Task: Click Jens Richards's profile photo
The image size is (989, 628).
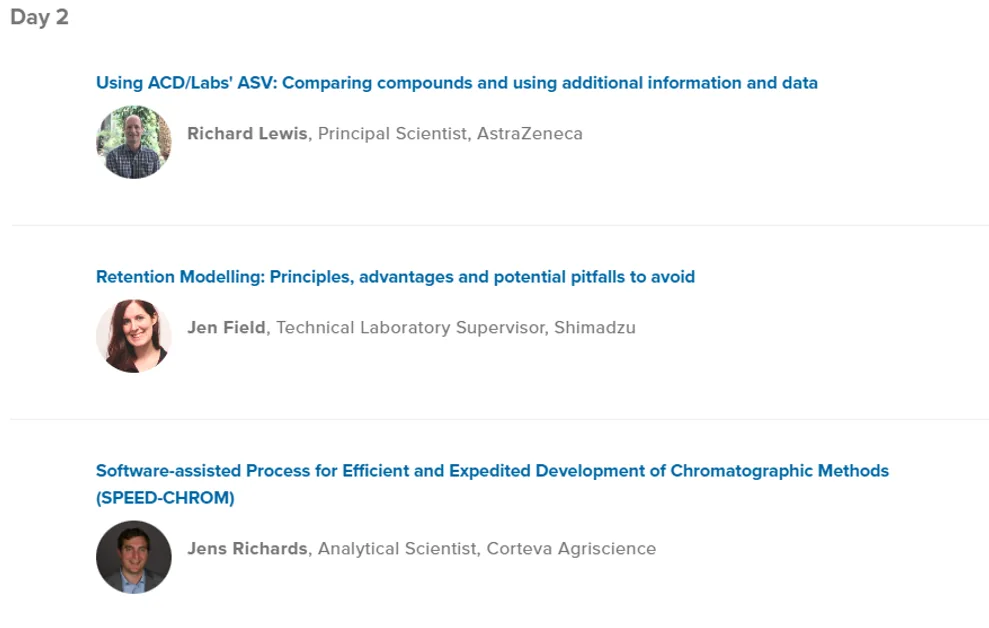Action: 134,557
